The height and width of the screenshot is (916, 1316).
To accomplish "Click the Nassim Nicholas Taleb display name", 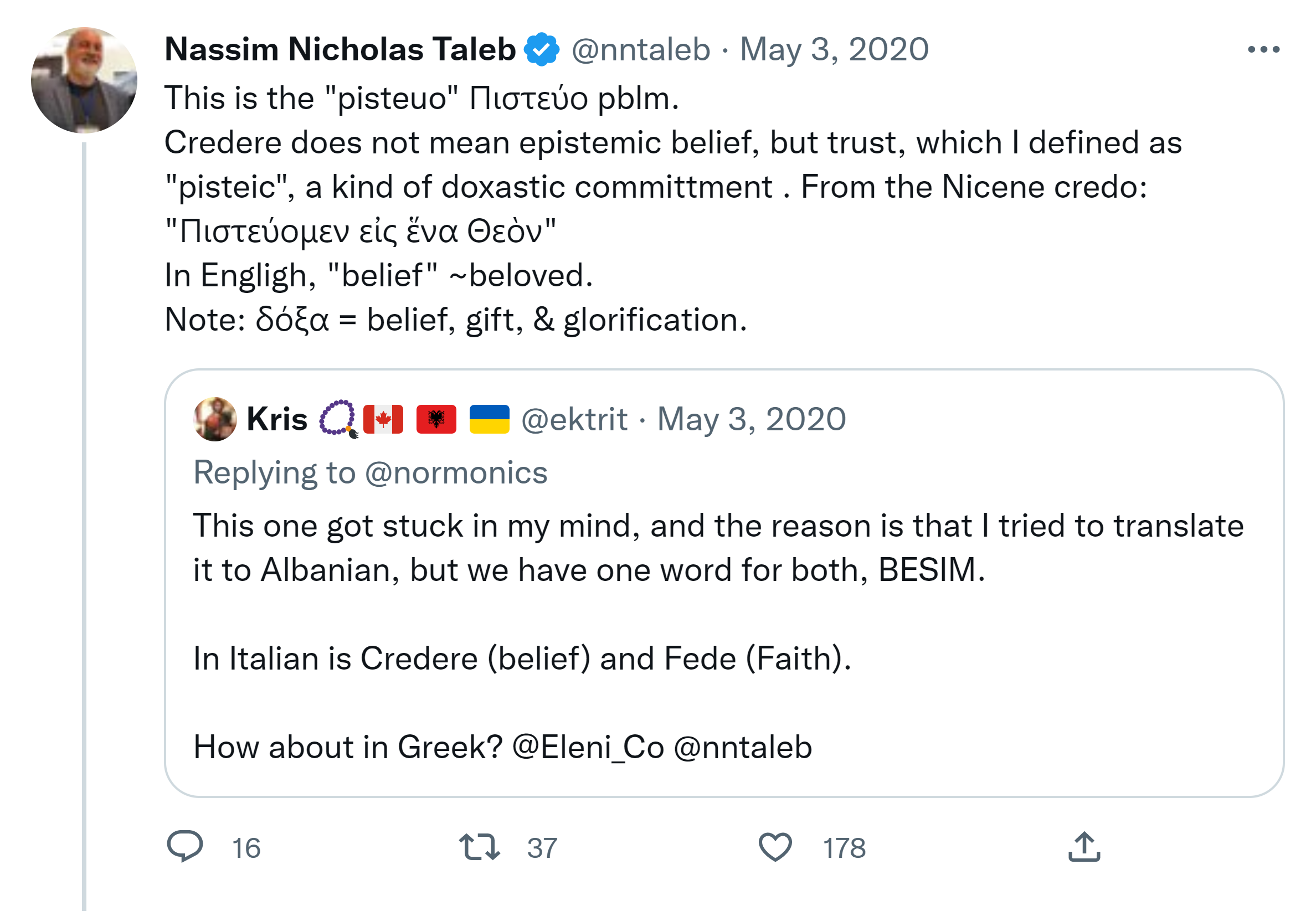I will (340, 49).
